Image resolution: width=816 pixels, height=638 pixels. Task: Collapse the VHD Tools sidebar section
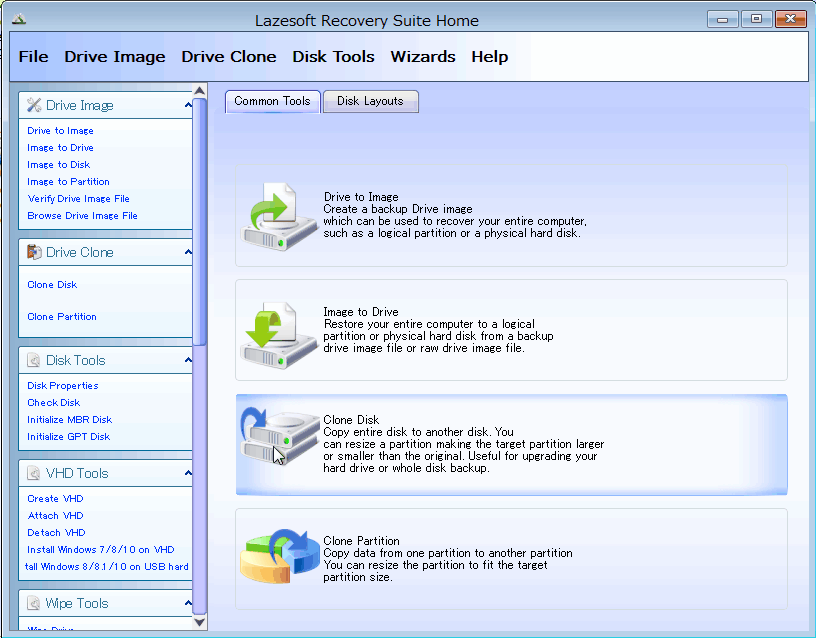pos(188,473)
